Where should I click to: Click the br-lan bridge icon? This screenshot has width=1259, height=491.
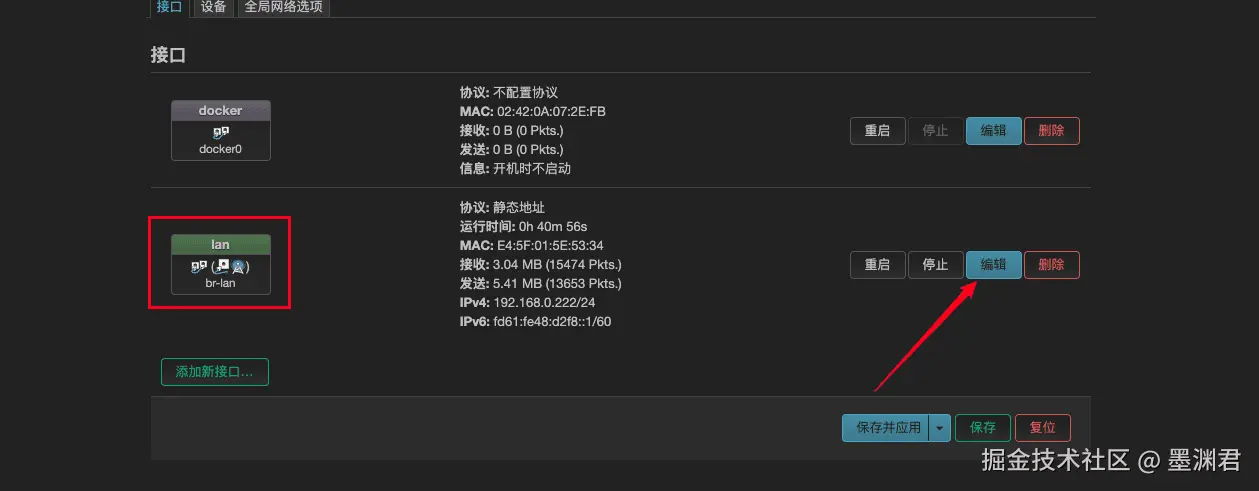pos(198,267)
